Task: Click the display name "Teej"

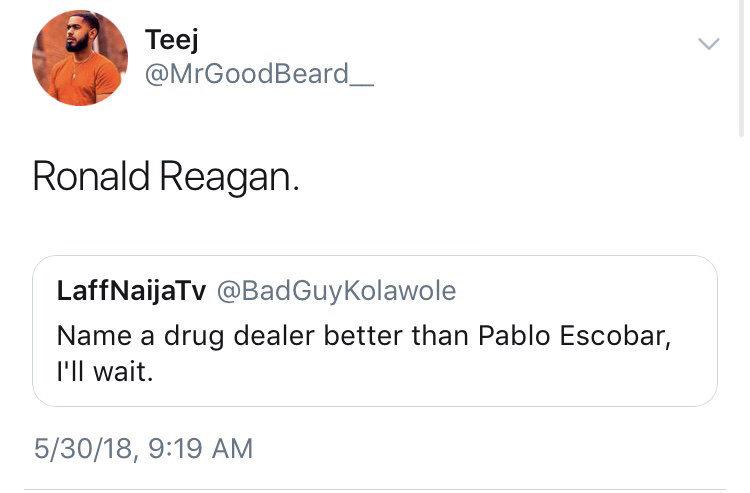Action: (172, 39)
